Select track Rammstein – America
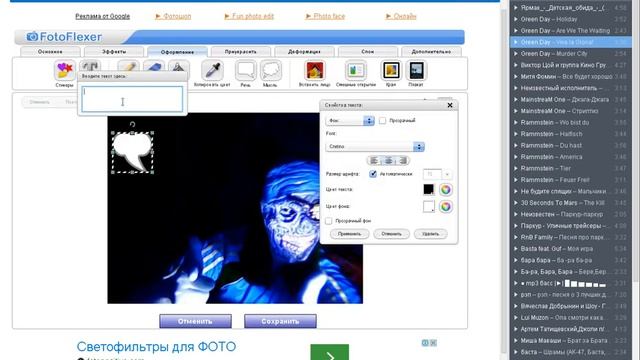 (551, 157)
